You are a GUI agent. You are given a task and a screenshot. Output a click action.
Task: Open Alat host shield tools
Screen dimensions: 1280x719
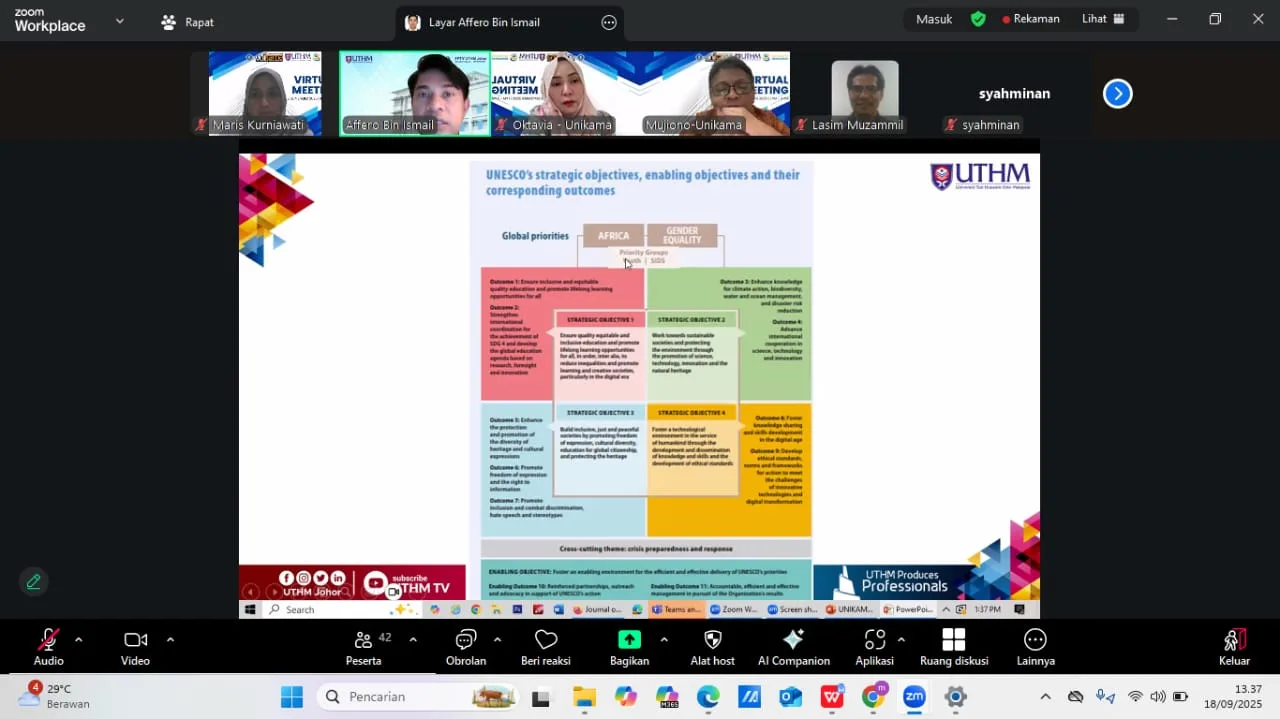pos(713,647)
